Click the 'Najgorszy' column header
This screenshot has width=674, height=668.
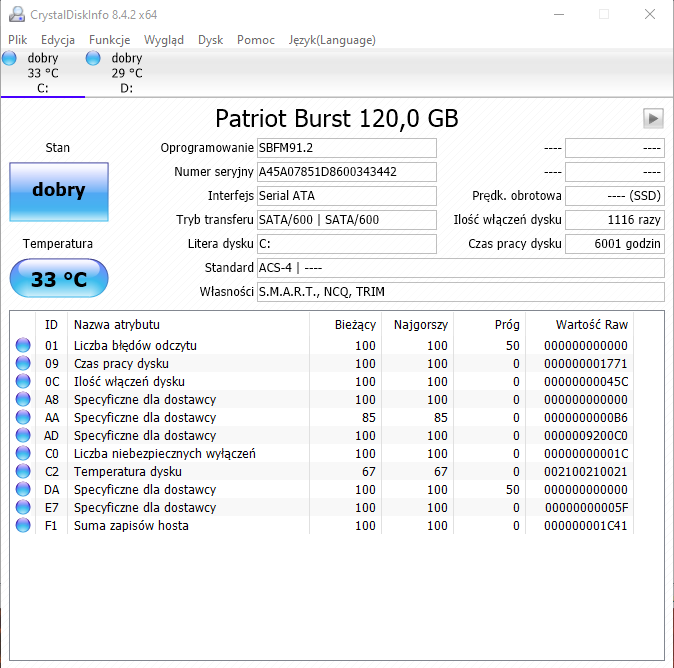click(417, 325)
